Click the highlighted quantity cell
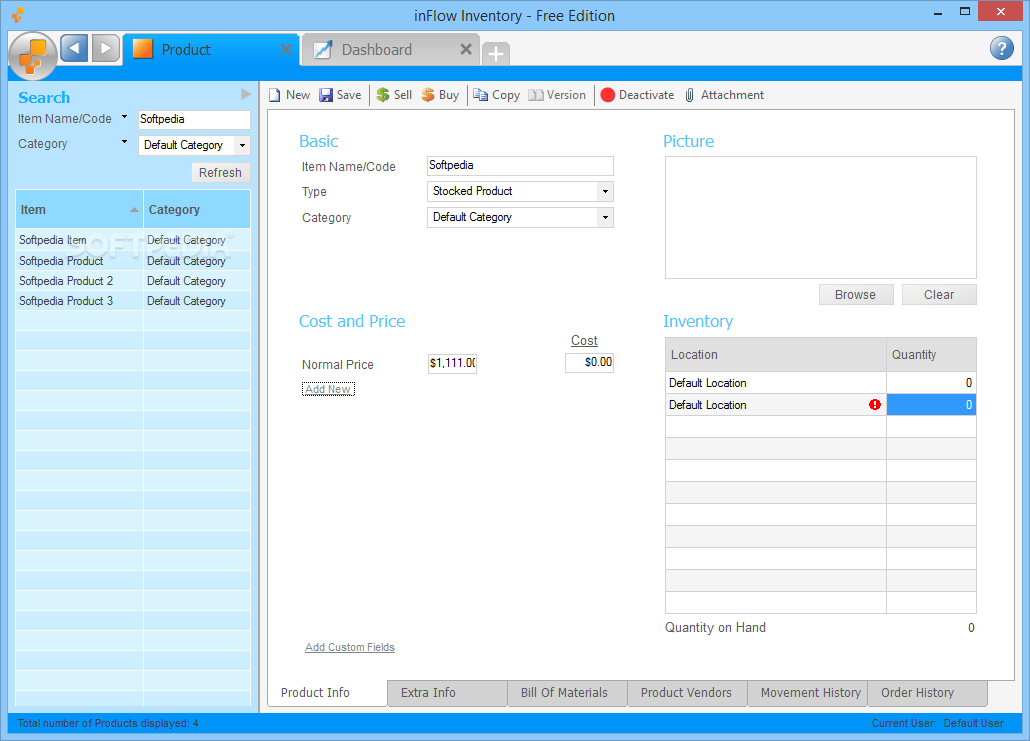 (931, 405)
